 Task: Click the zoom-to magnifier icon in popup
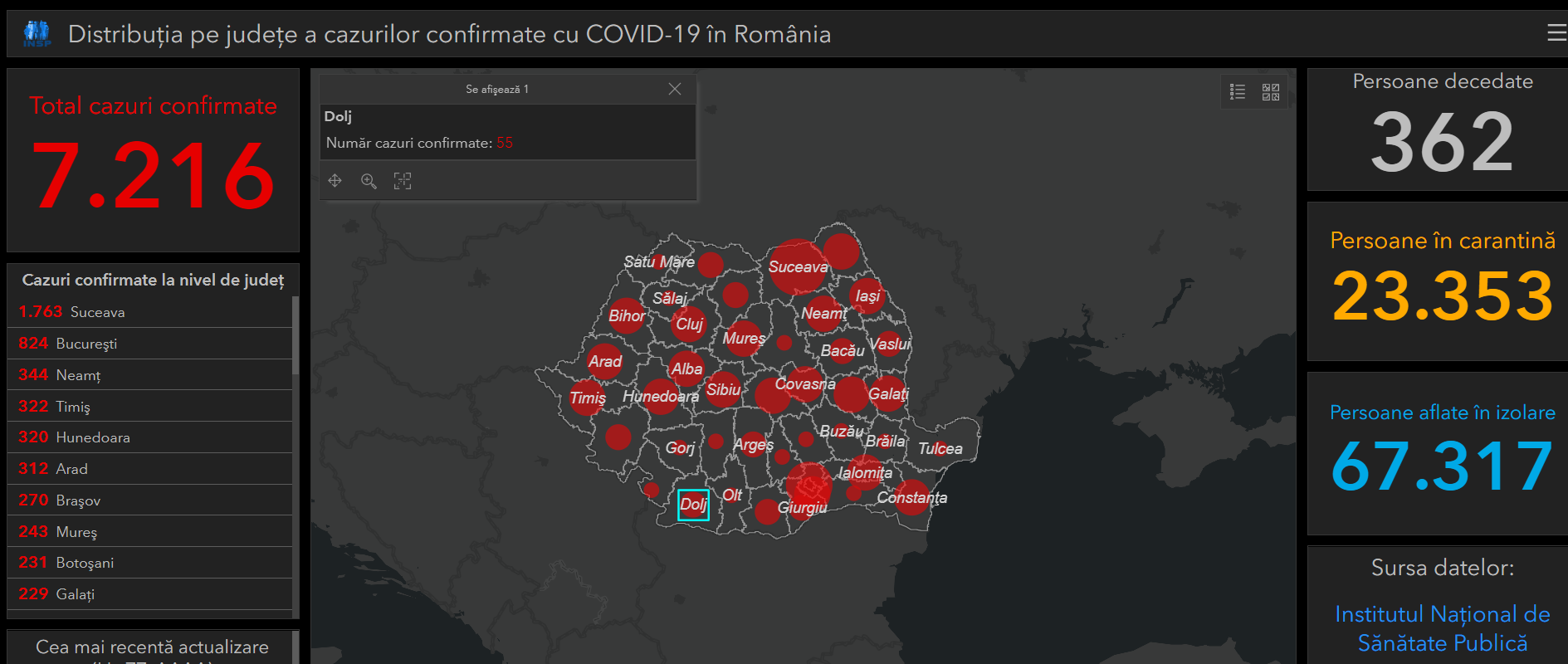(x=369, y=181)
